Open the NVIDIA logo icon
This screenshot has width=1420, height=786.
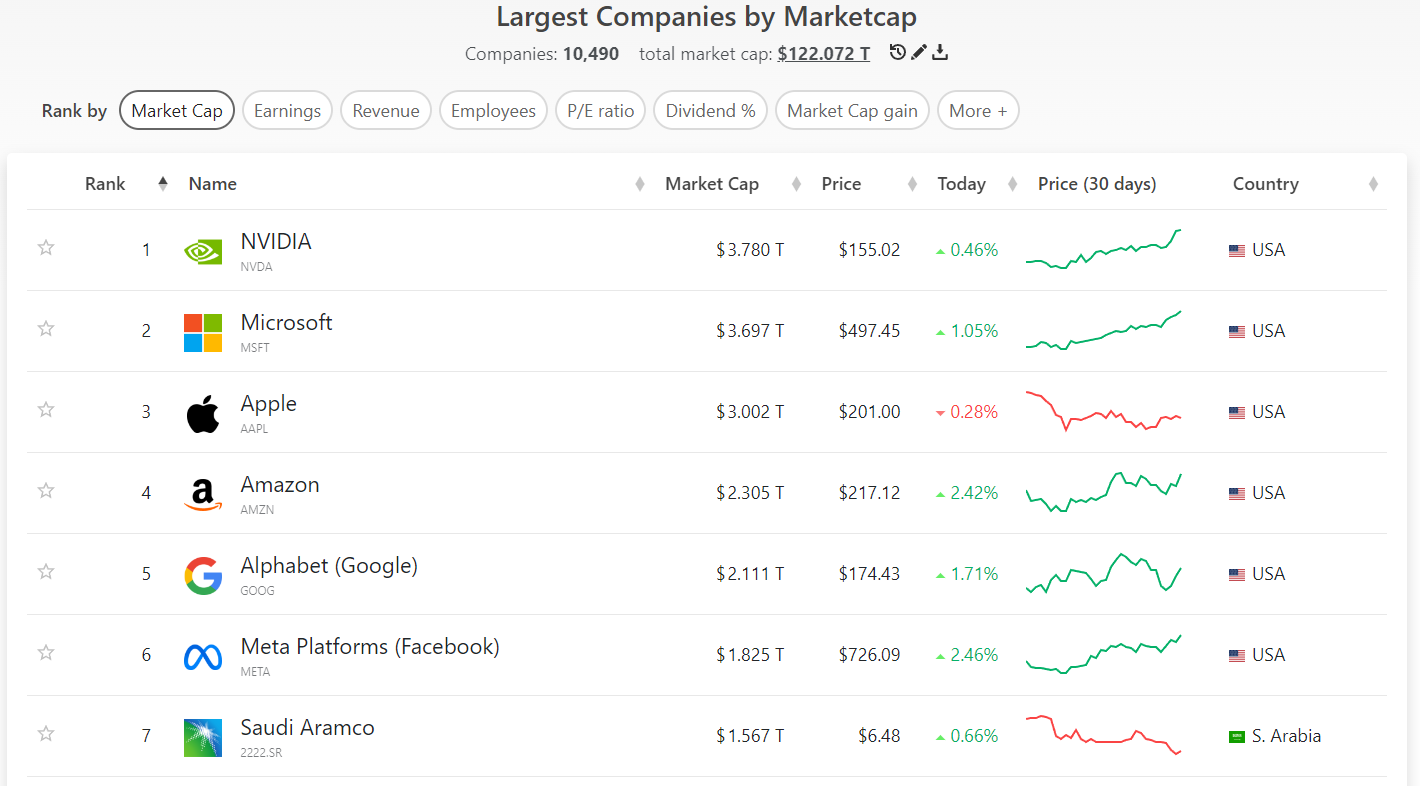coord(203,251)
